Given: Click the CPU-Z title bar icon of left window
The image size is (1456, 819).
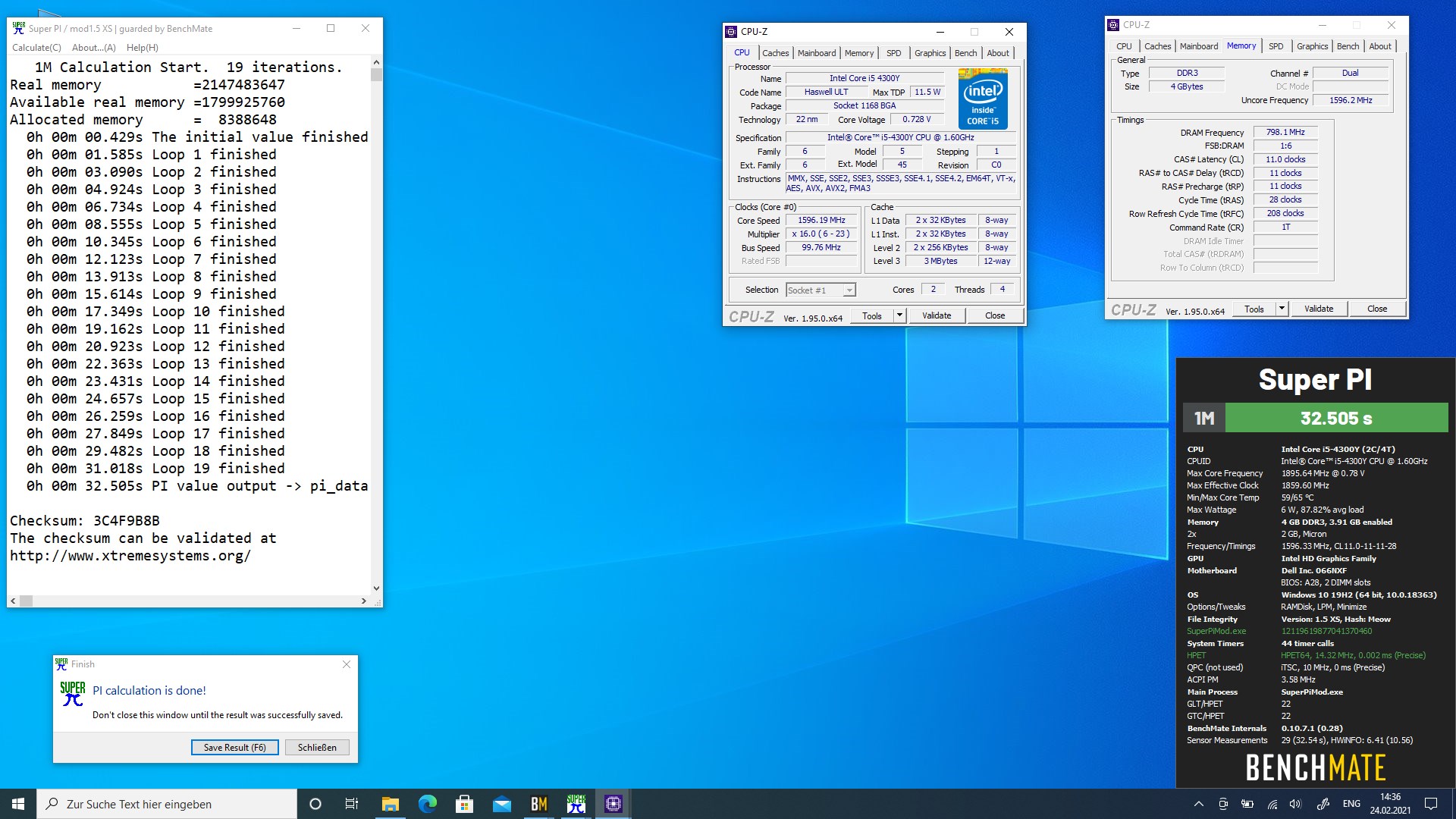Looking at the screenshot, I should 731,32.
